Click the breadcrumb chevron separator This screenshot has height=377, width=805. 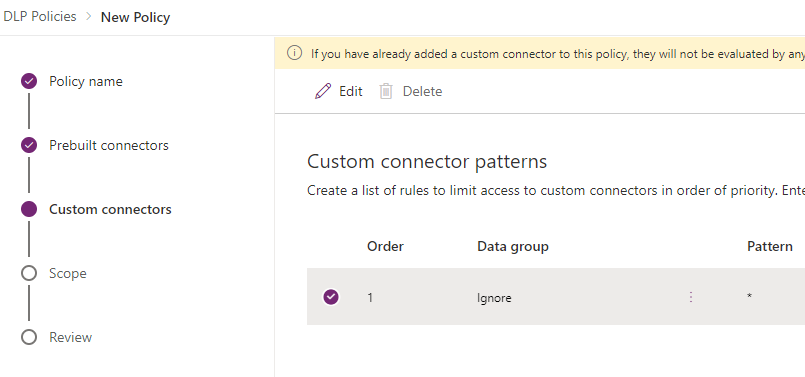point(88,16)
